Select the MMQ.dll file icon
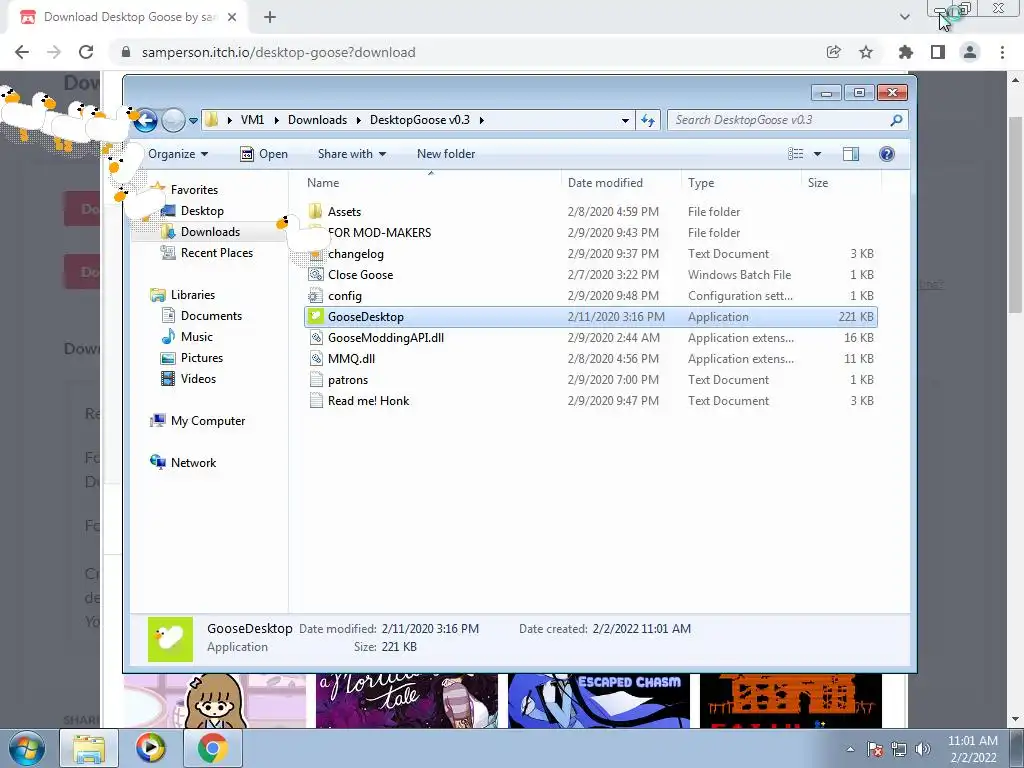The height and width of the screenshot is (768, 1024). click(x=316, y=359)
